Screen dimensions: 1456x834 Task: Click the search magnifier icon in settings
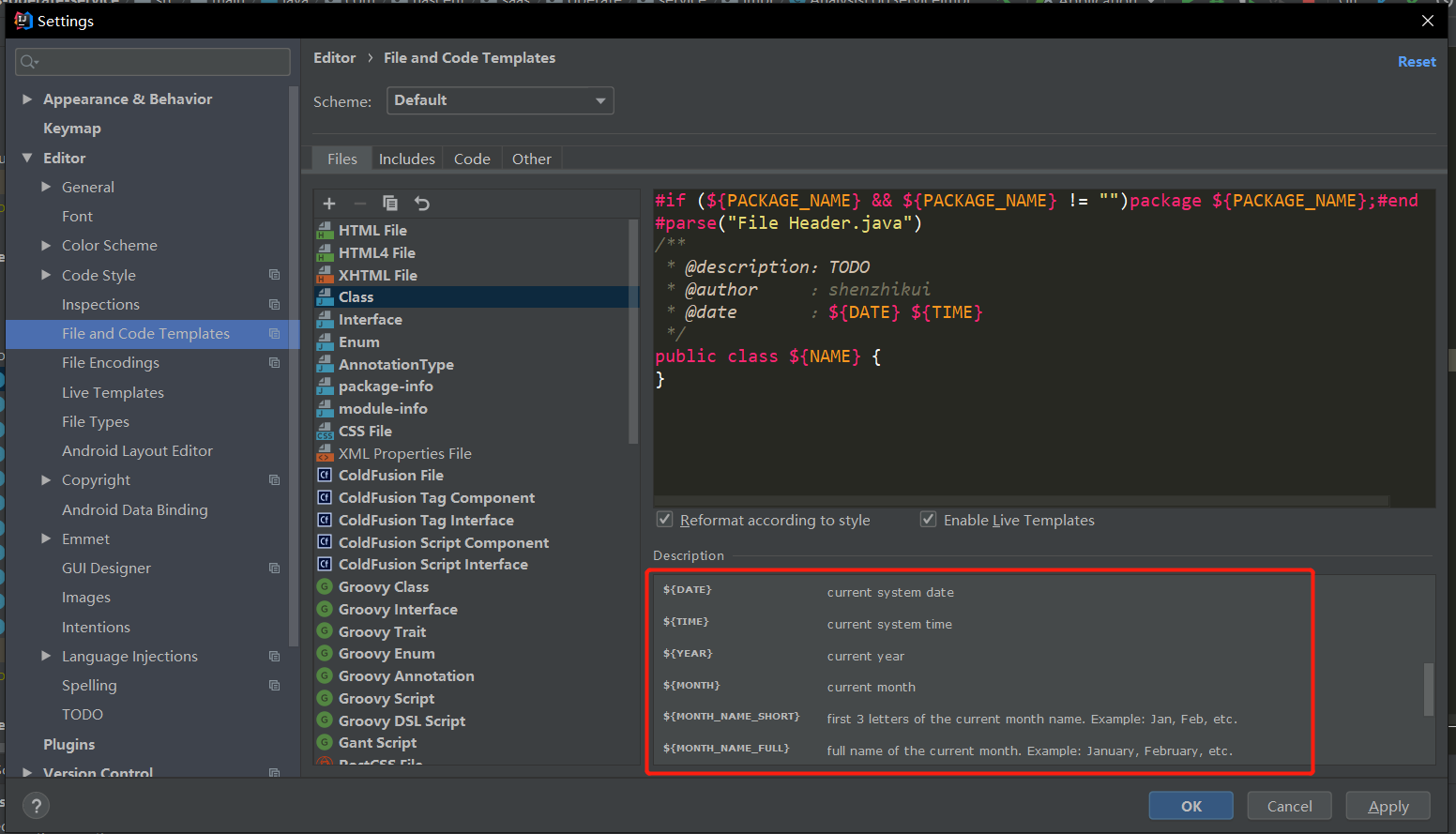[x=29, y=62]
